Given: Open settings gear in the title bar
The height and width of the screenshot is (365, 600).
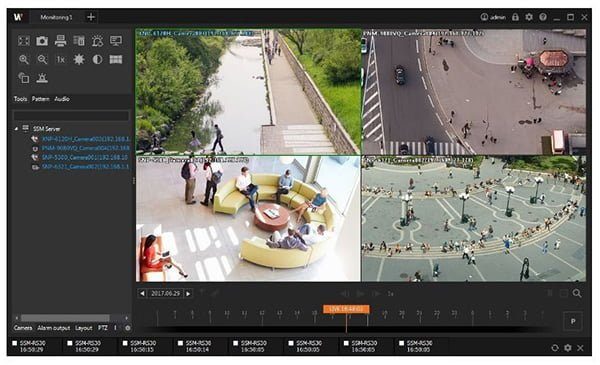Looking at the screenshot, I should click(529, 17).
